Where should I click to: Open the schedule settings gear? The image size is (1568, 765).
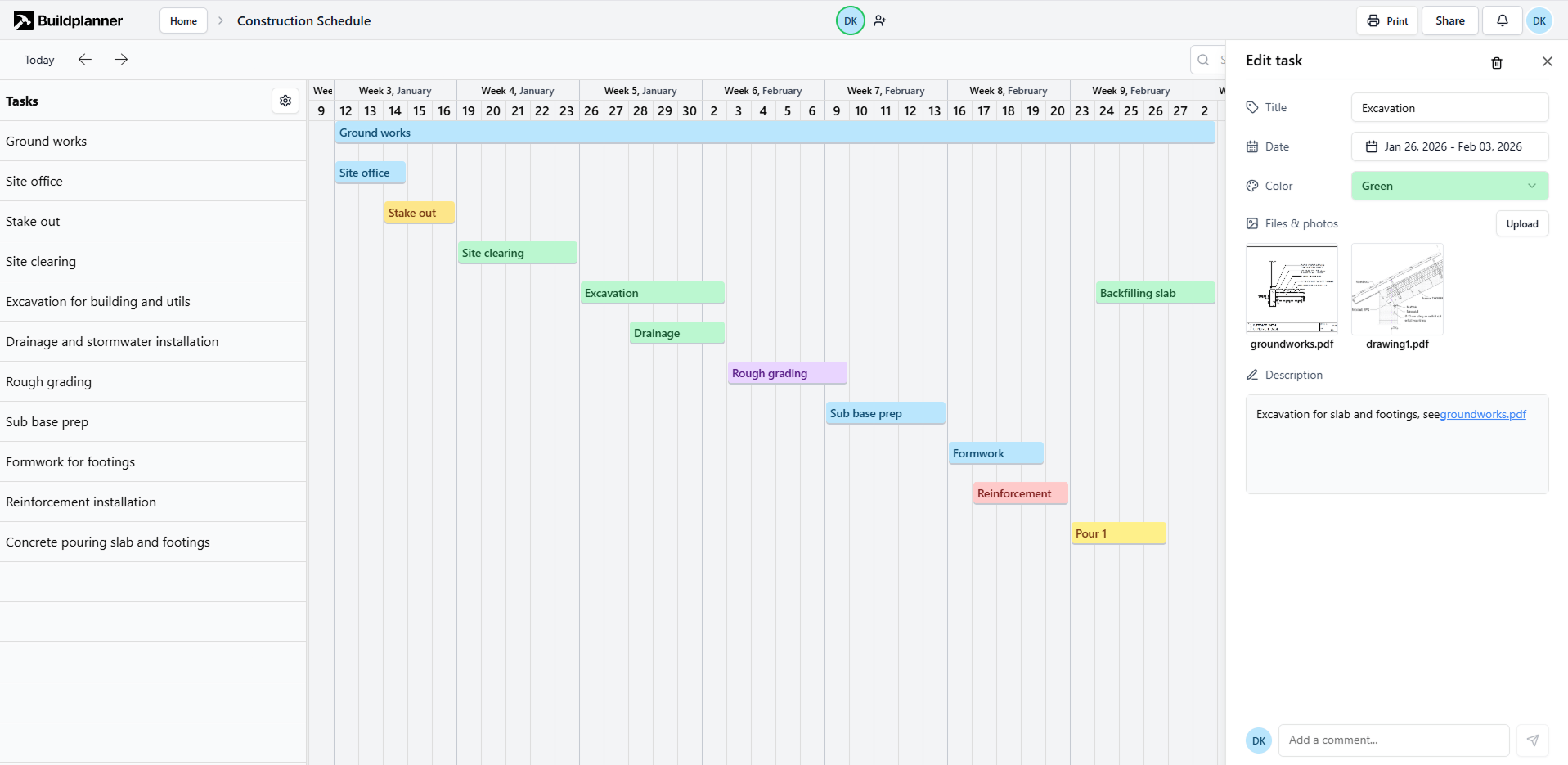coord(285,101)
